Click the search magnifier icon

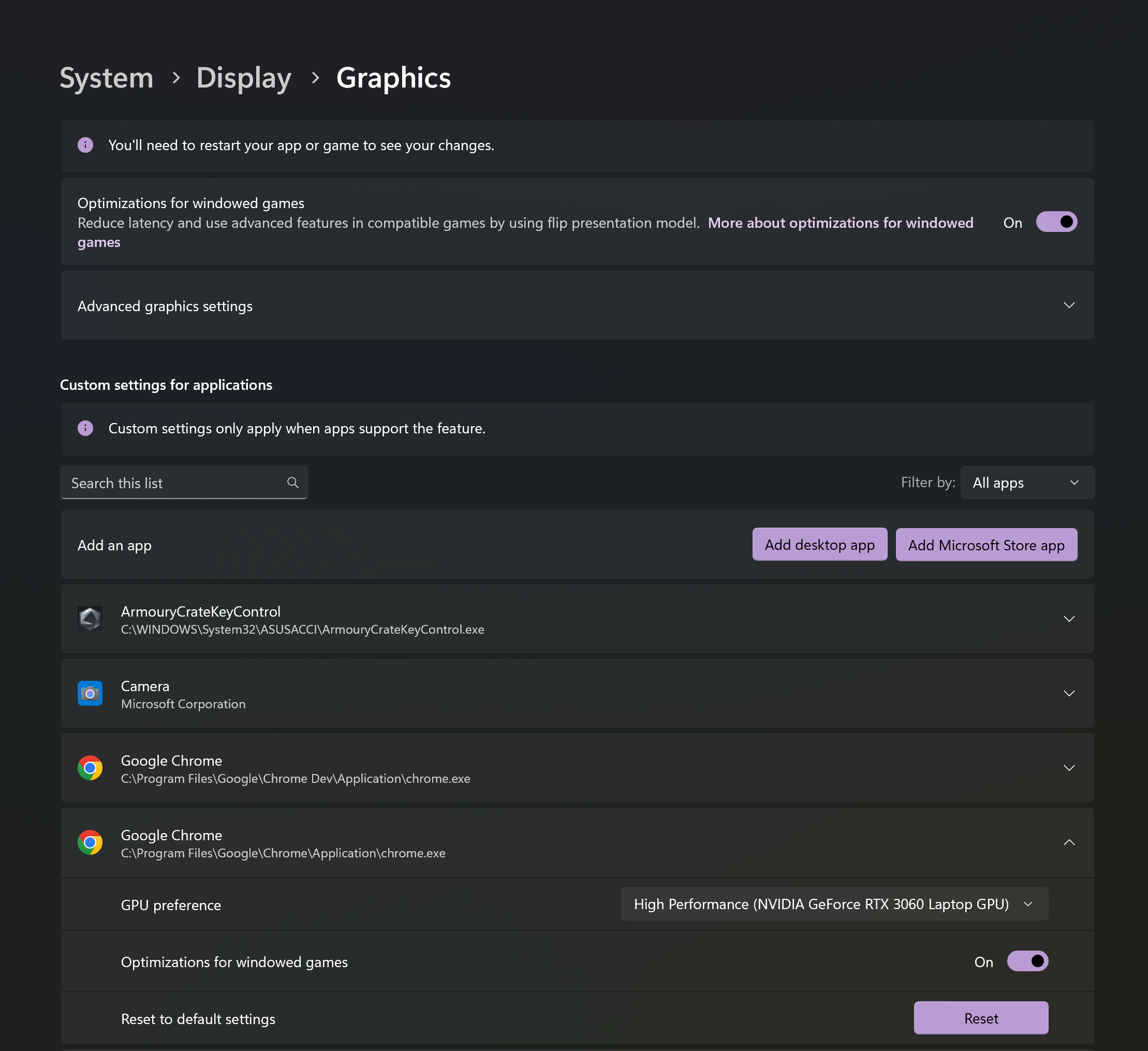coord(293,483)
